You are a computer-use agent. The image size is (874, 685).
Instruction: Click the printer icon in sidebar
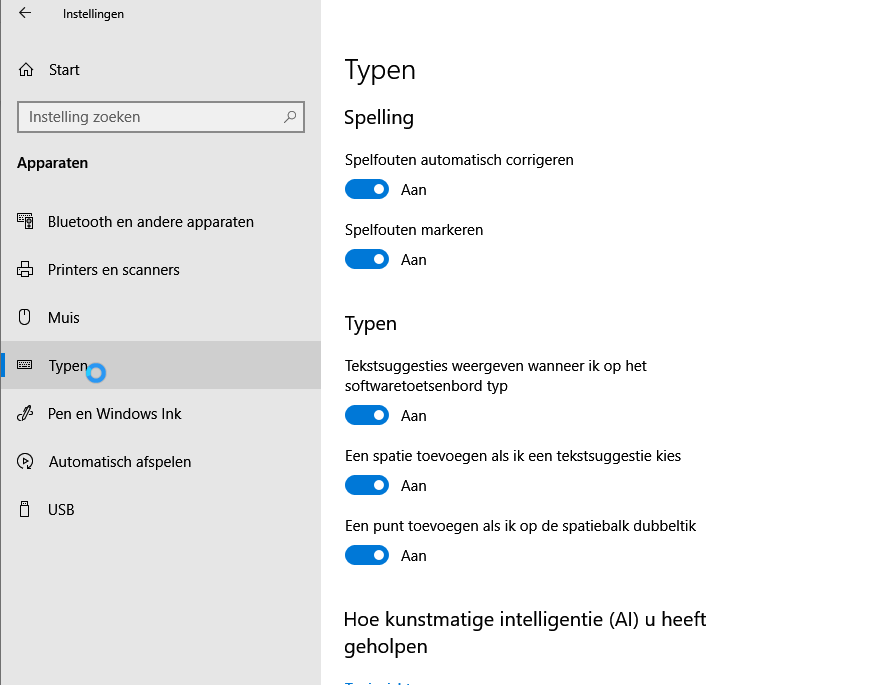click(x=26, y=270)
